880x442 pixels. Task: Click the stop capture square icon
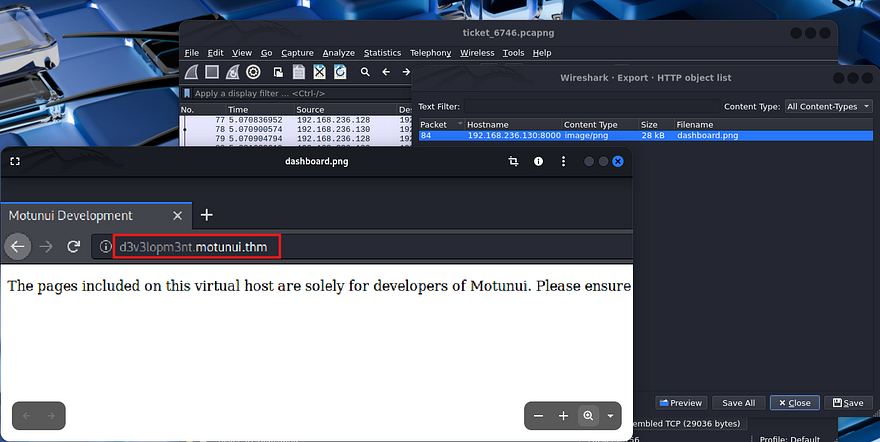[212, 72]
